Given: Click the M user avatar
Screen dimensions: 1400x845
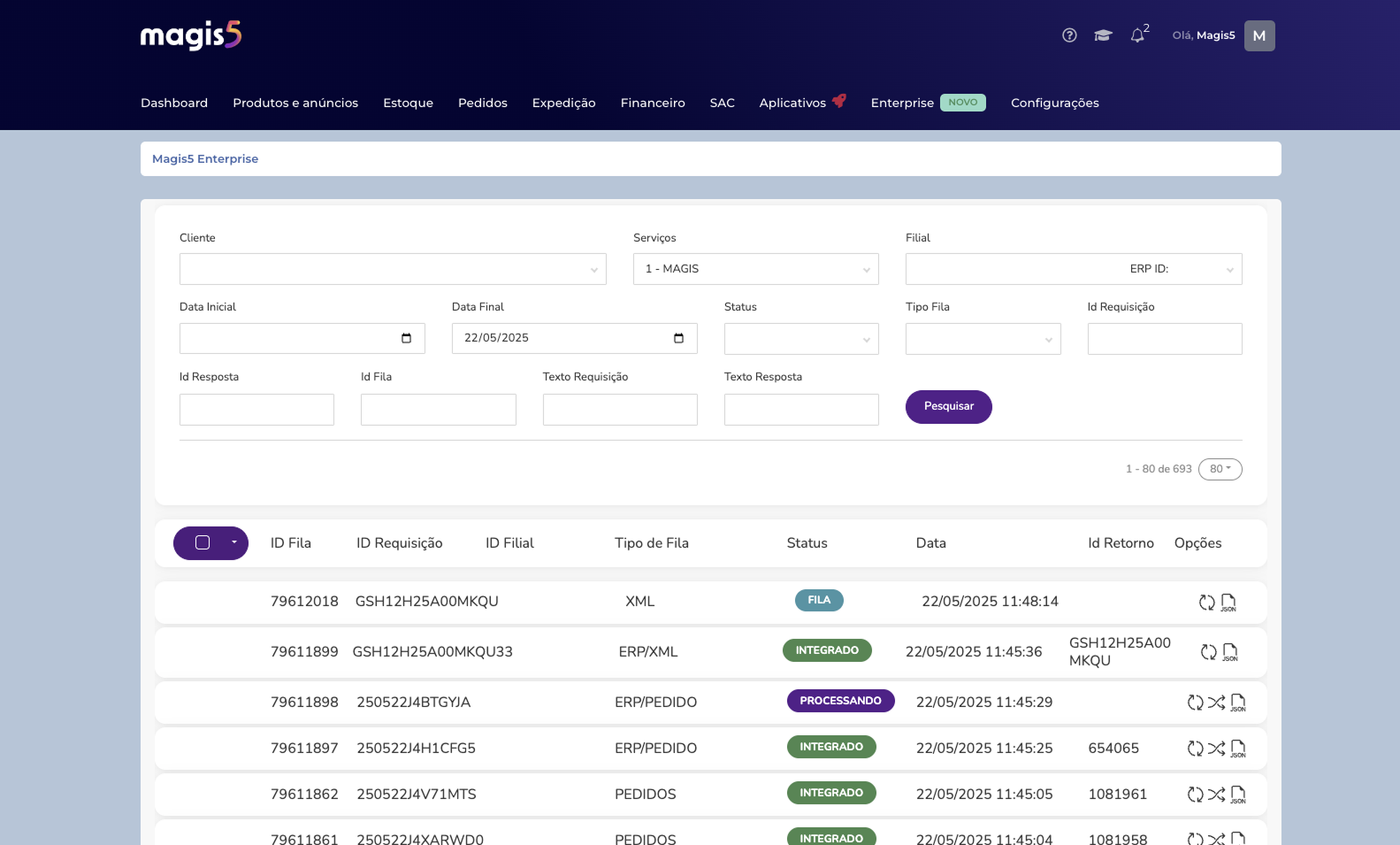Looking at the screenshot, I should 1259,35.
